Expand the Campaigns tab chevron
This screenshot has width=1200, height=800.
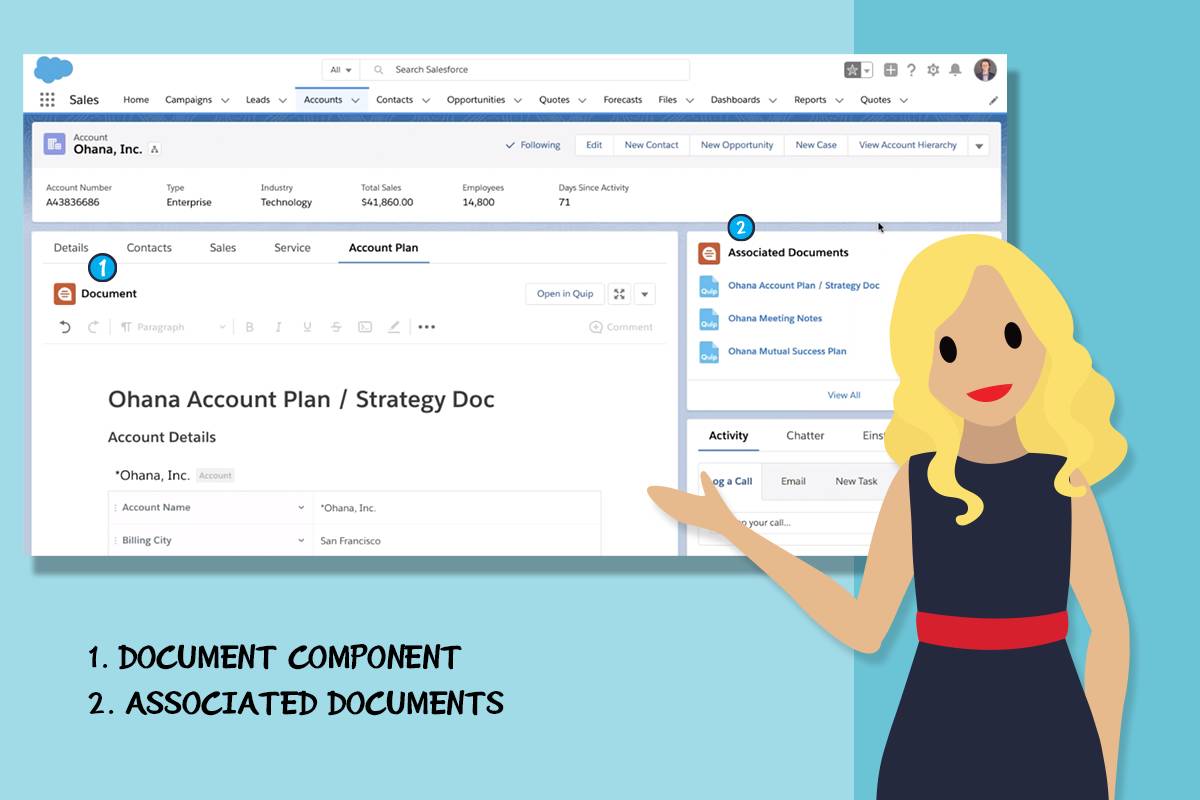[x=225, y=101]
